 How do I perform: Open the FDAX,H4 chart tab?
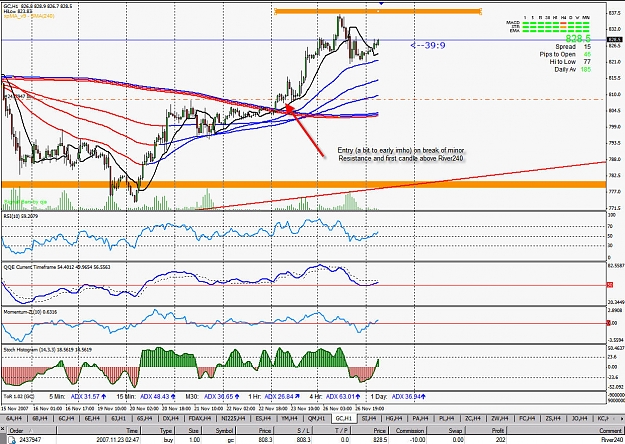(201, 418)
